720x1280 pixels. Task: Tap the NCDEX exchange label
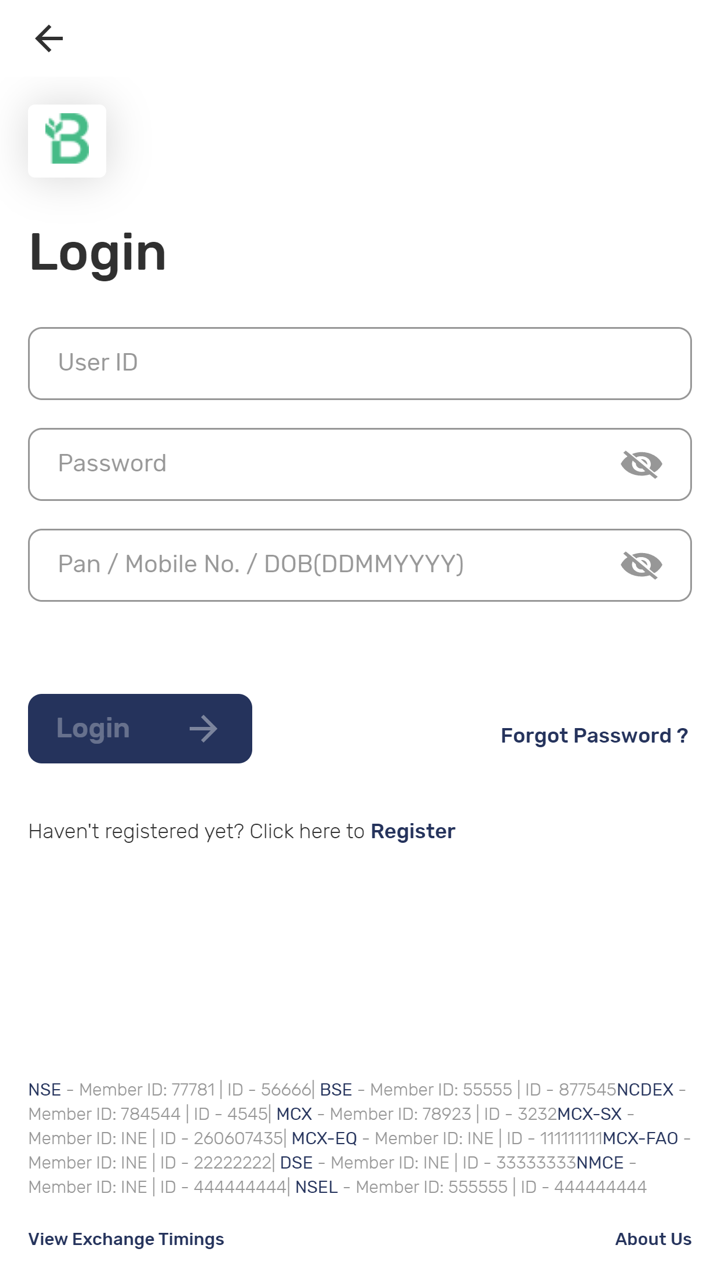[645, 1090]
